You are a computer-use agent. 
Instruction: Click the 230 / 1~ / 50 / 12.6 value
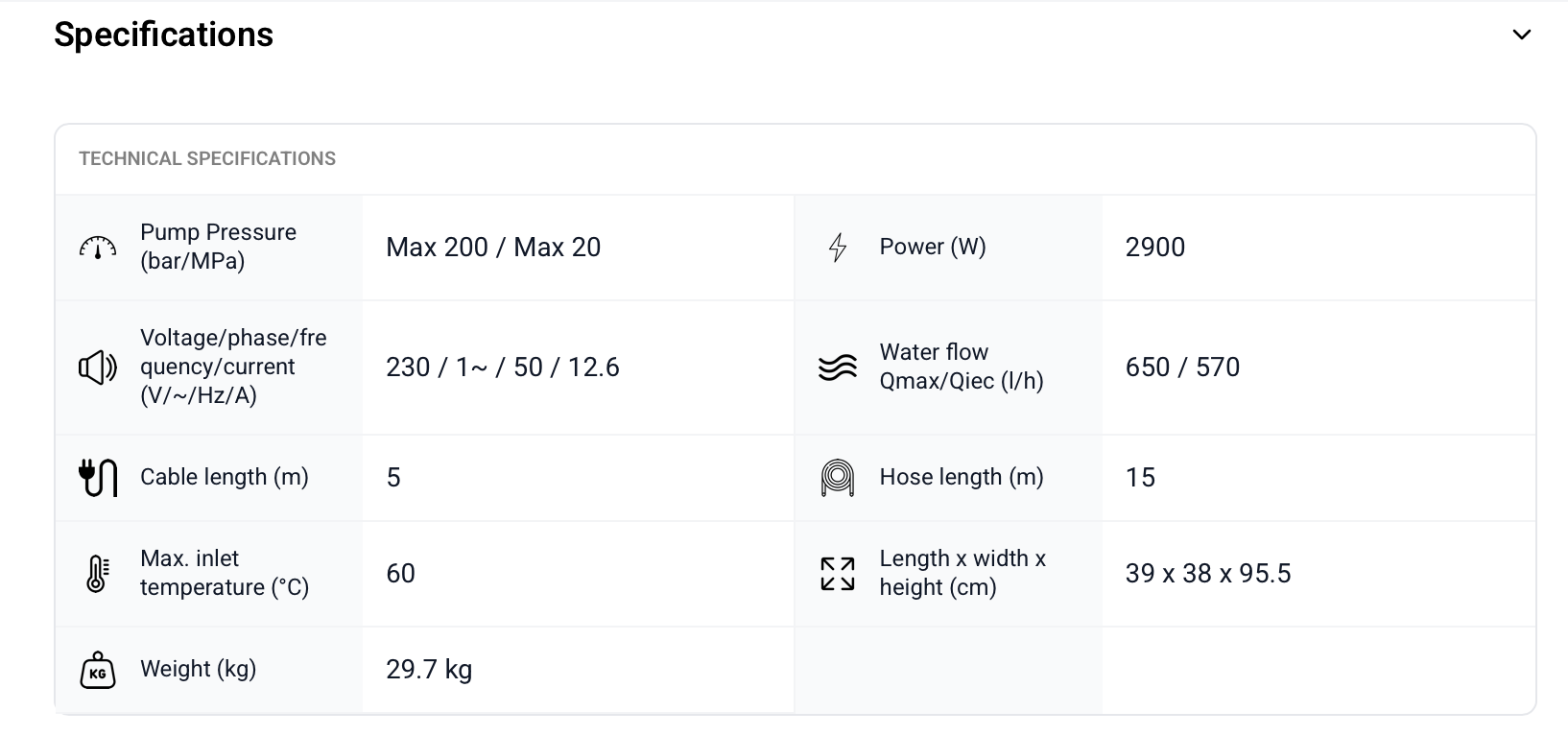point(503,367)
